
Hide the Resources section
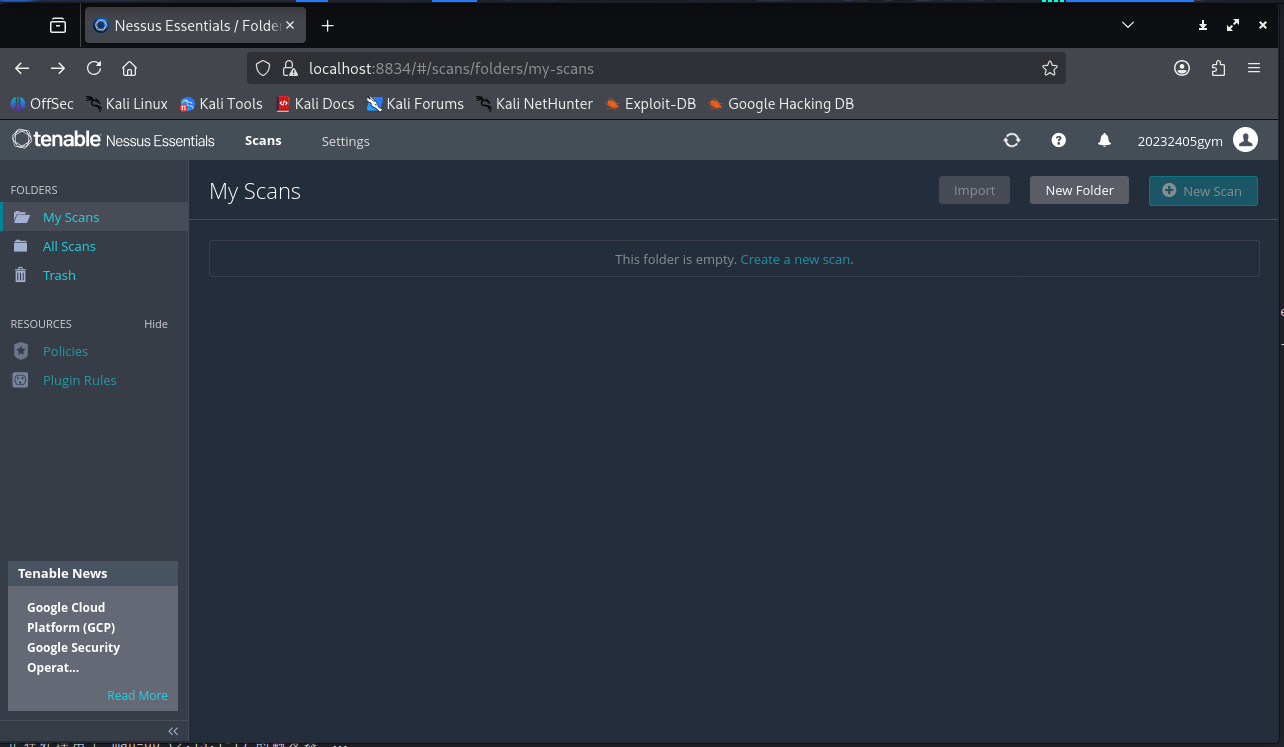[x=156, y=324]
